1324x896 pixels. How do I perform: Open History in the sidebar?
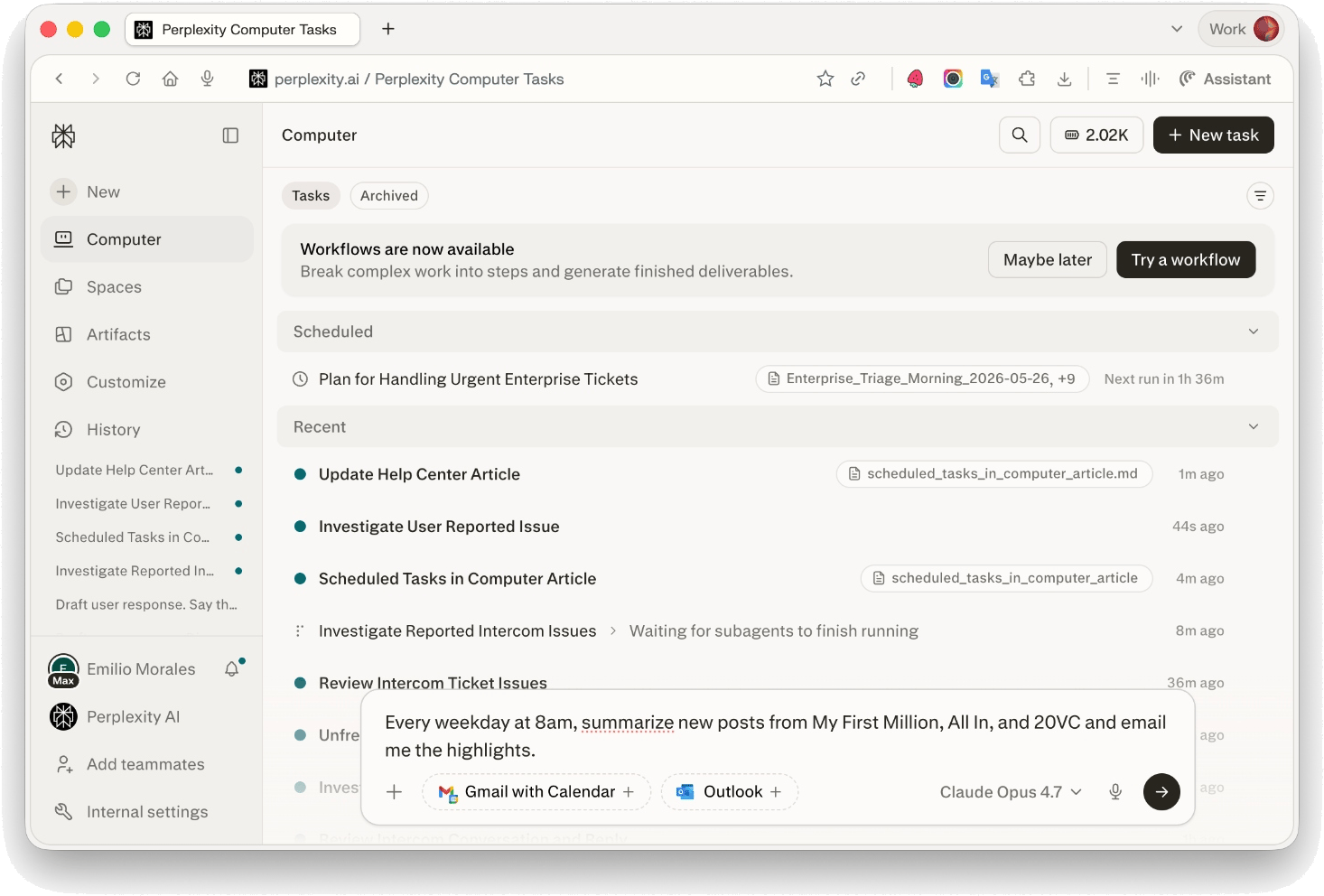pyautogui.click(x=147, y=430)
